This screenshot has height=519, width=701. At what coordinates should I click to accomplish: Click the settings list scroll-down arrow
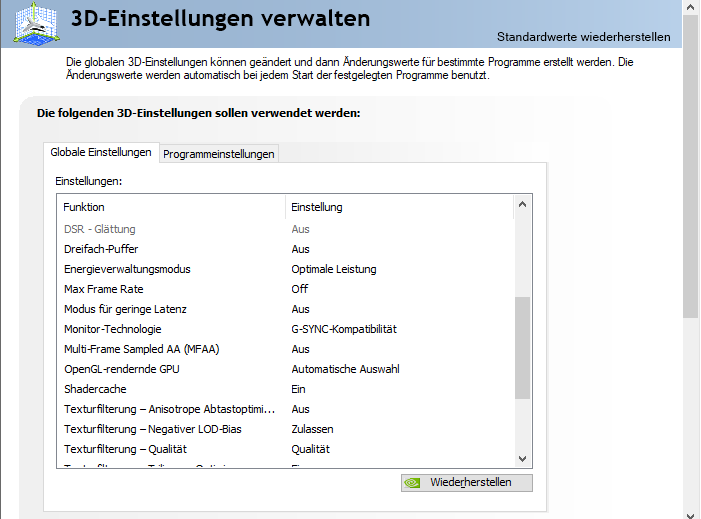(x=522, y=459)
